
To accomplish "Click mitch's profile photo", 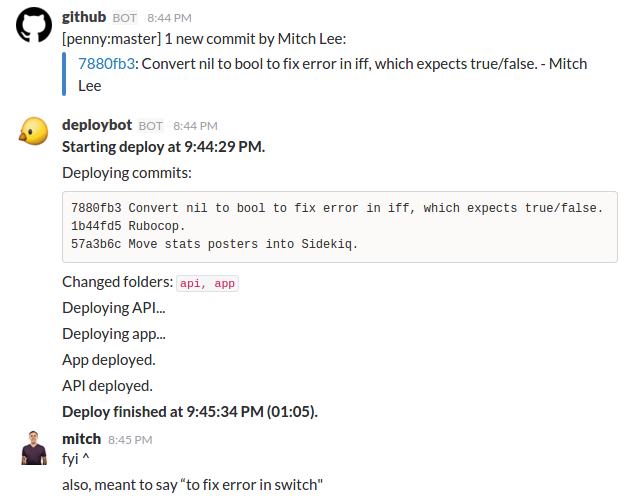I will (34, 447).
